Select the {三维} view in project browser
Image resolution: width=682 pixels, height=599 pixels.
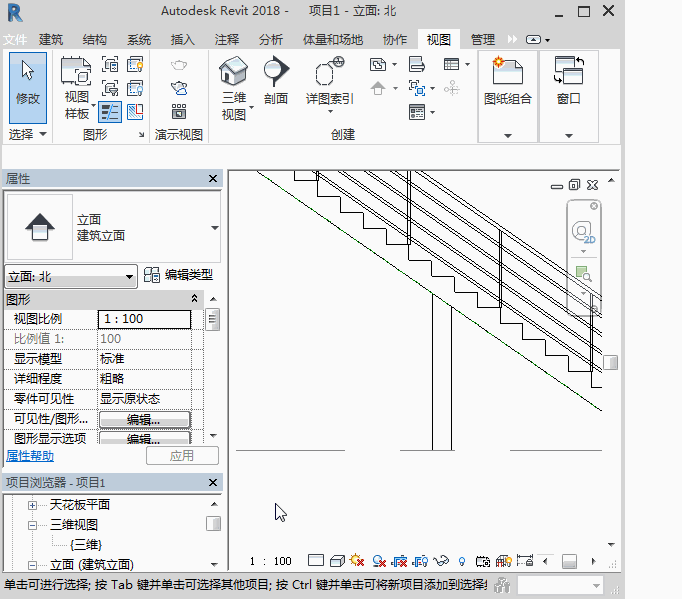(85, 545)
